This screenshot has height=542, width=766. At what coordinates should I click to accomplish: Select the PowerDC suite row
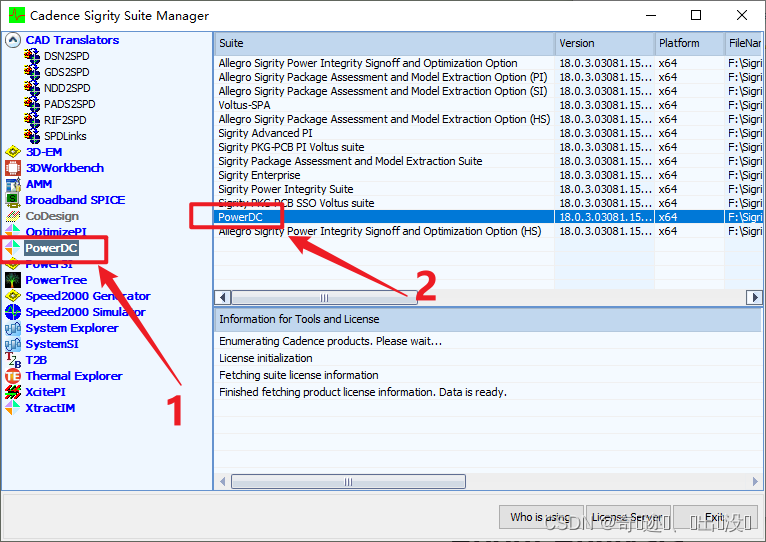pyautogui.click(x=487, y=217)
